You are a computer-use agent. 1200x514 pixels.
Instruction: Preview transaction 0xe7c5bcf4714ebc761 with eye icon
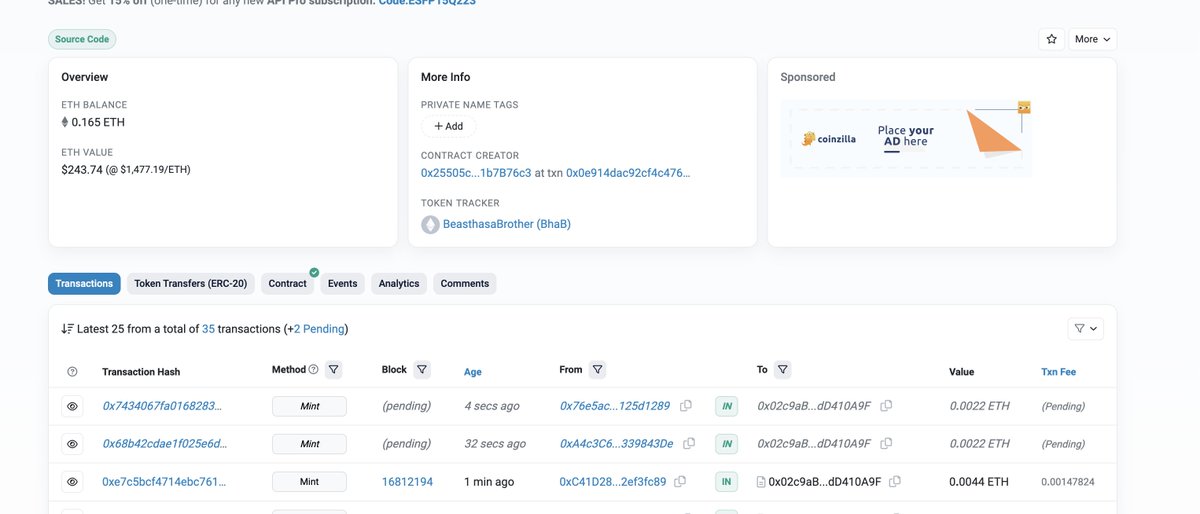[x=72, y=482]
